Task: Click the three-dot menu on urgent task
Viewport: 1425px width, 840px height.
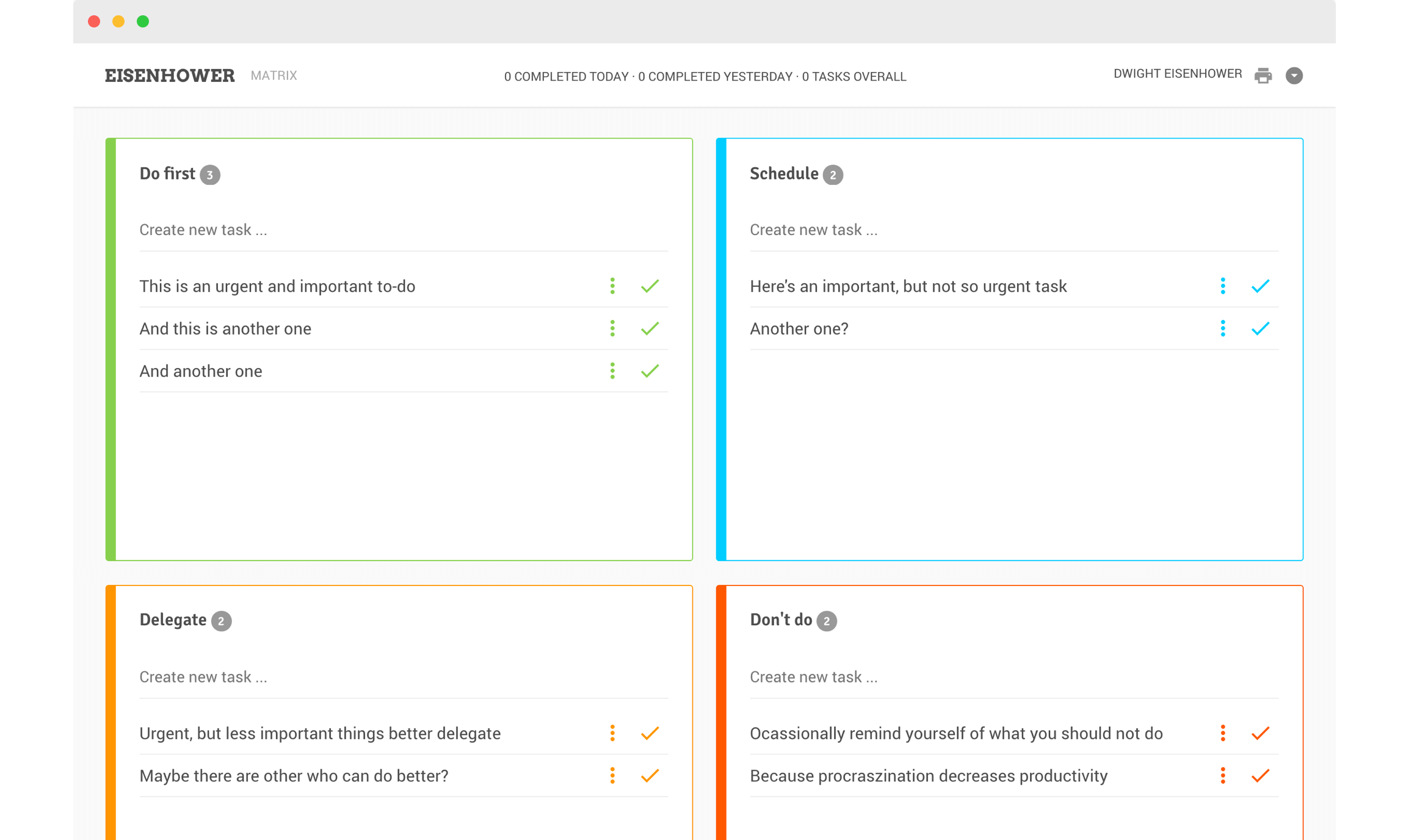Action: [x=612, y=286]
